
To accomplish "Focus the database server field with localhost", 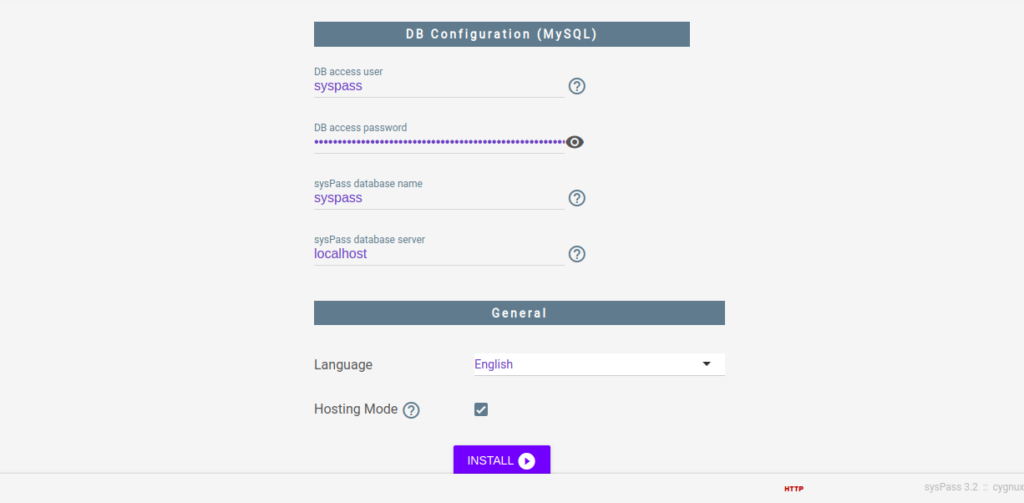I will (439, 254).
